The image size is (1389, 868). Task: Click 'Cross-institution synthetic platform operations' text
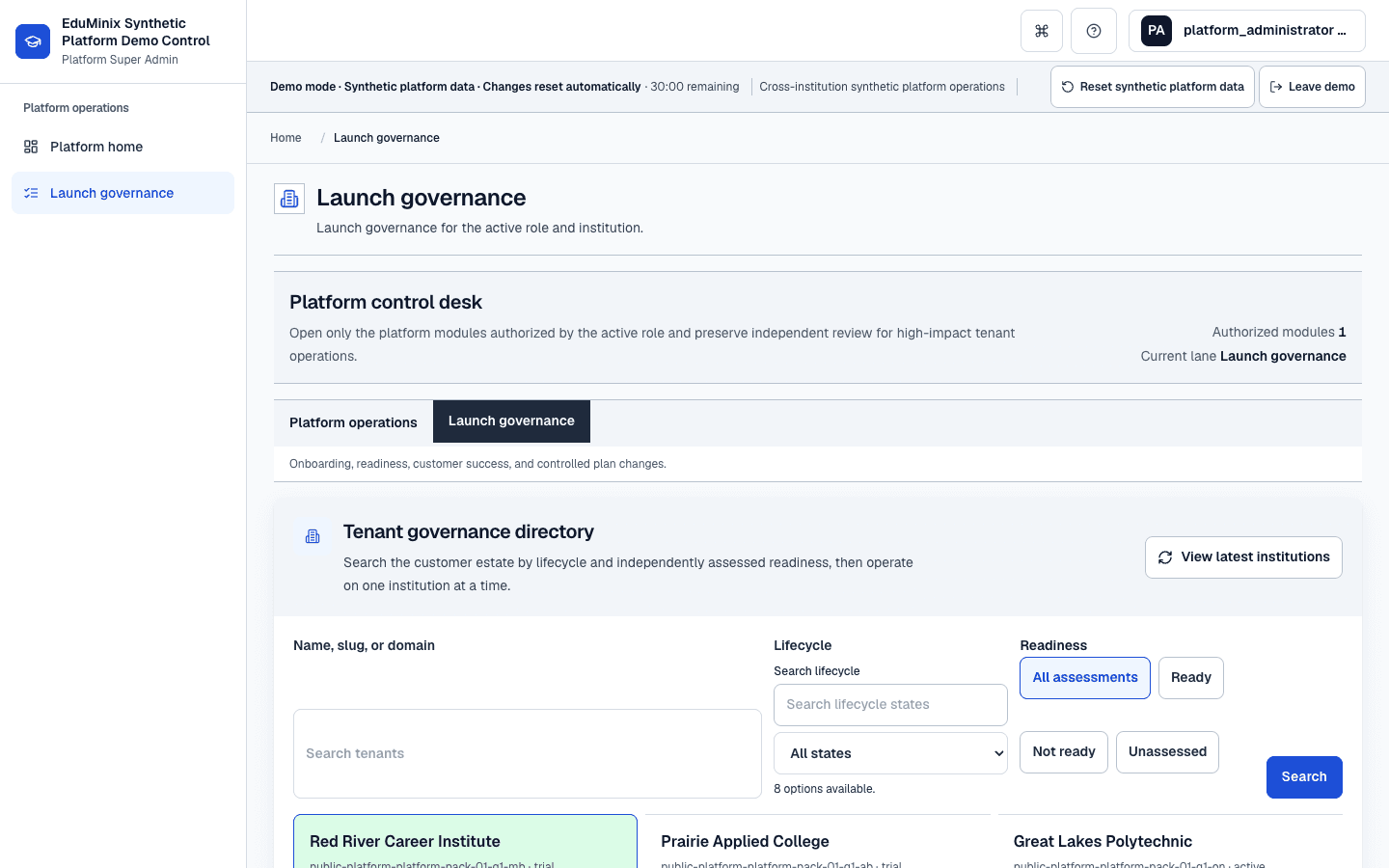882,87
